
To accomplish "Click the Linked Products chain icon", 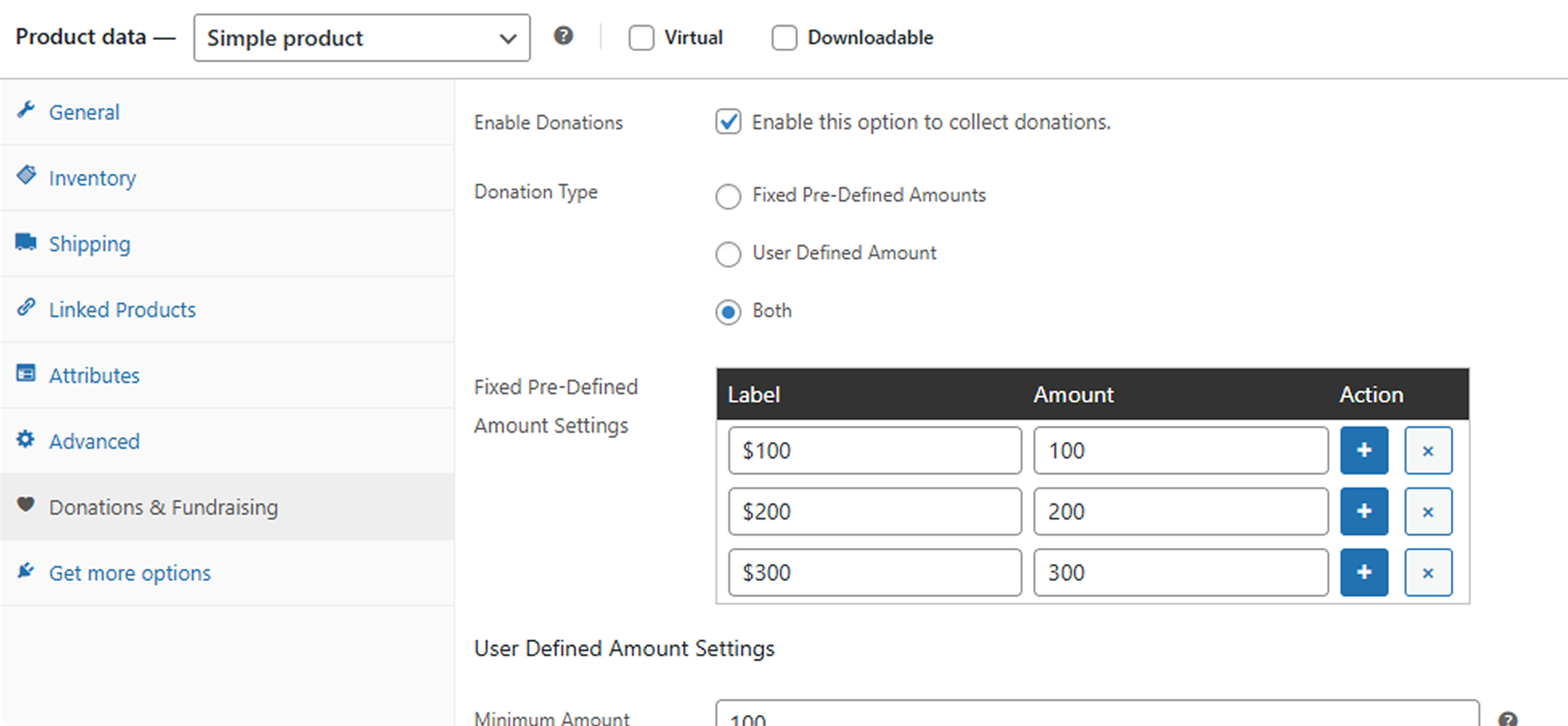I will coord(26,307).
